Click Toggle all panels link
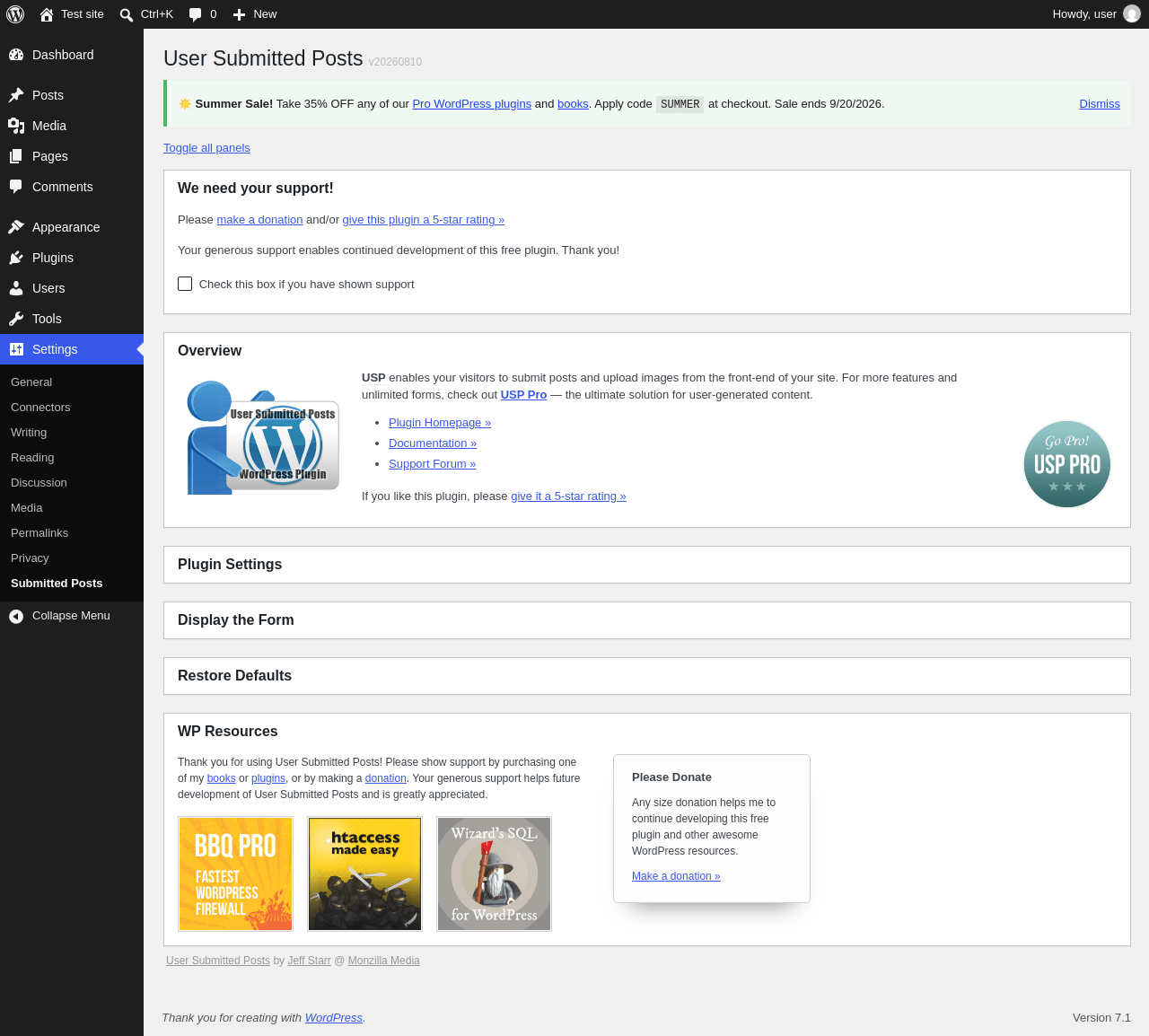 pos(206,148)
